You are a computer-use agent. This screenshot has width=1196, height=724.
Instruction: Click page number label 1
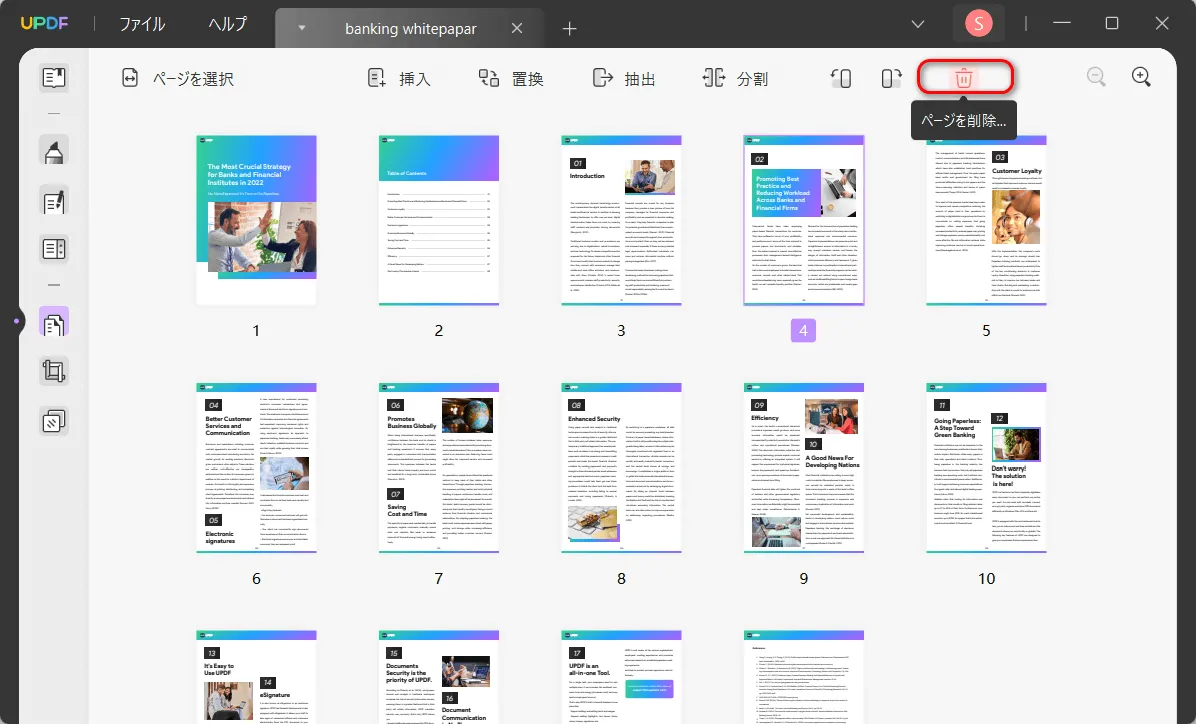click(x=256, y=330)
